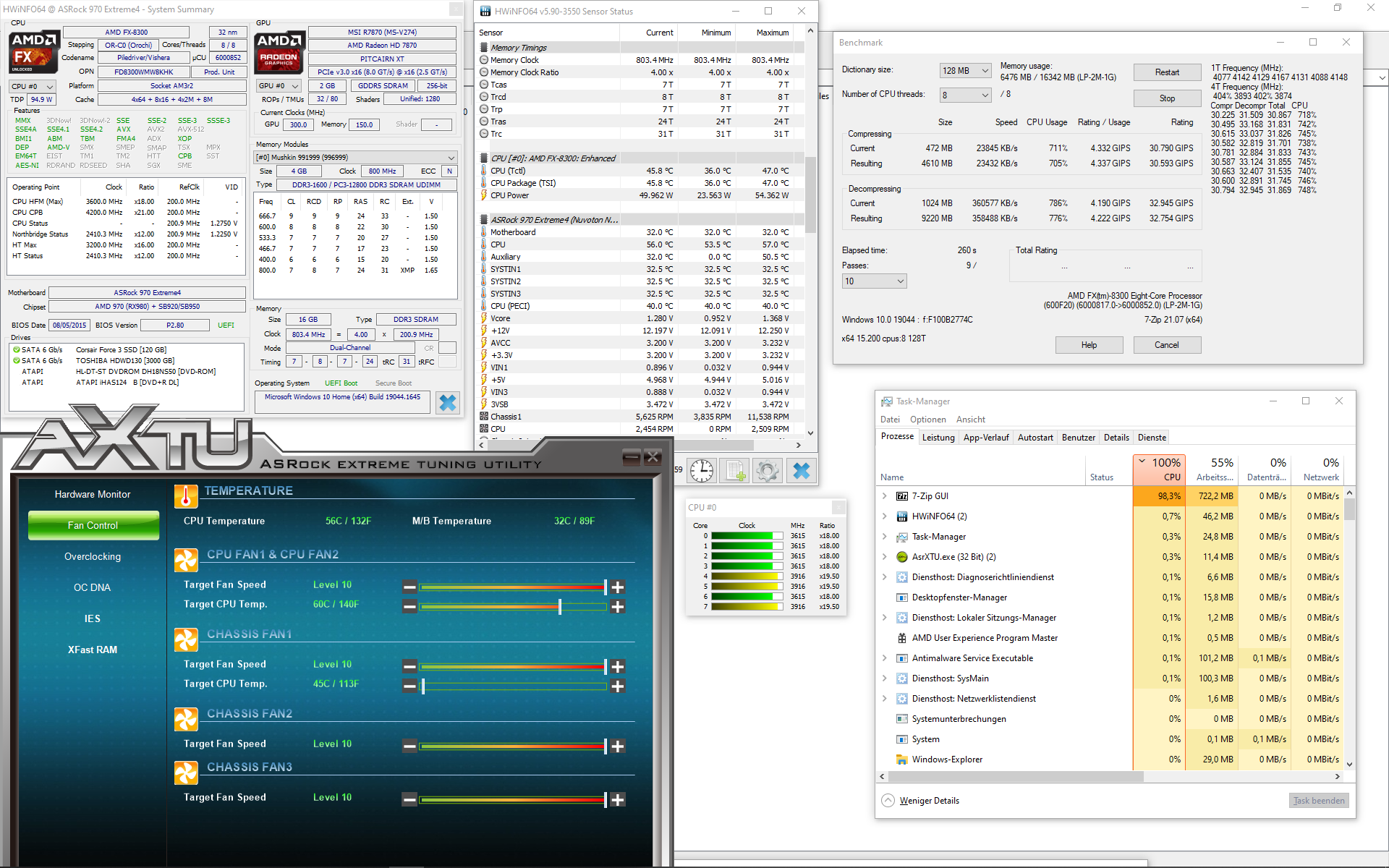Click the minus button for Chassis Fan2 speed
Image resolution: width=1389 pixels, height=868 pixels.
click(409, 746)
